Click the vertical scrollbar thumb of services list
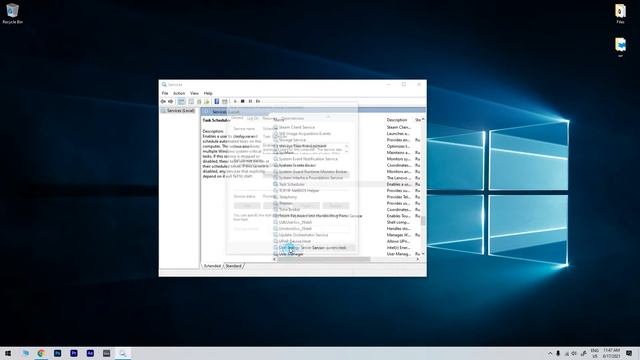Screen dimensions: 640x360 tap(423, 221)
